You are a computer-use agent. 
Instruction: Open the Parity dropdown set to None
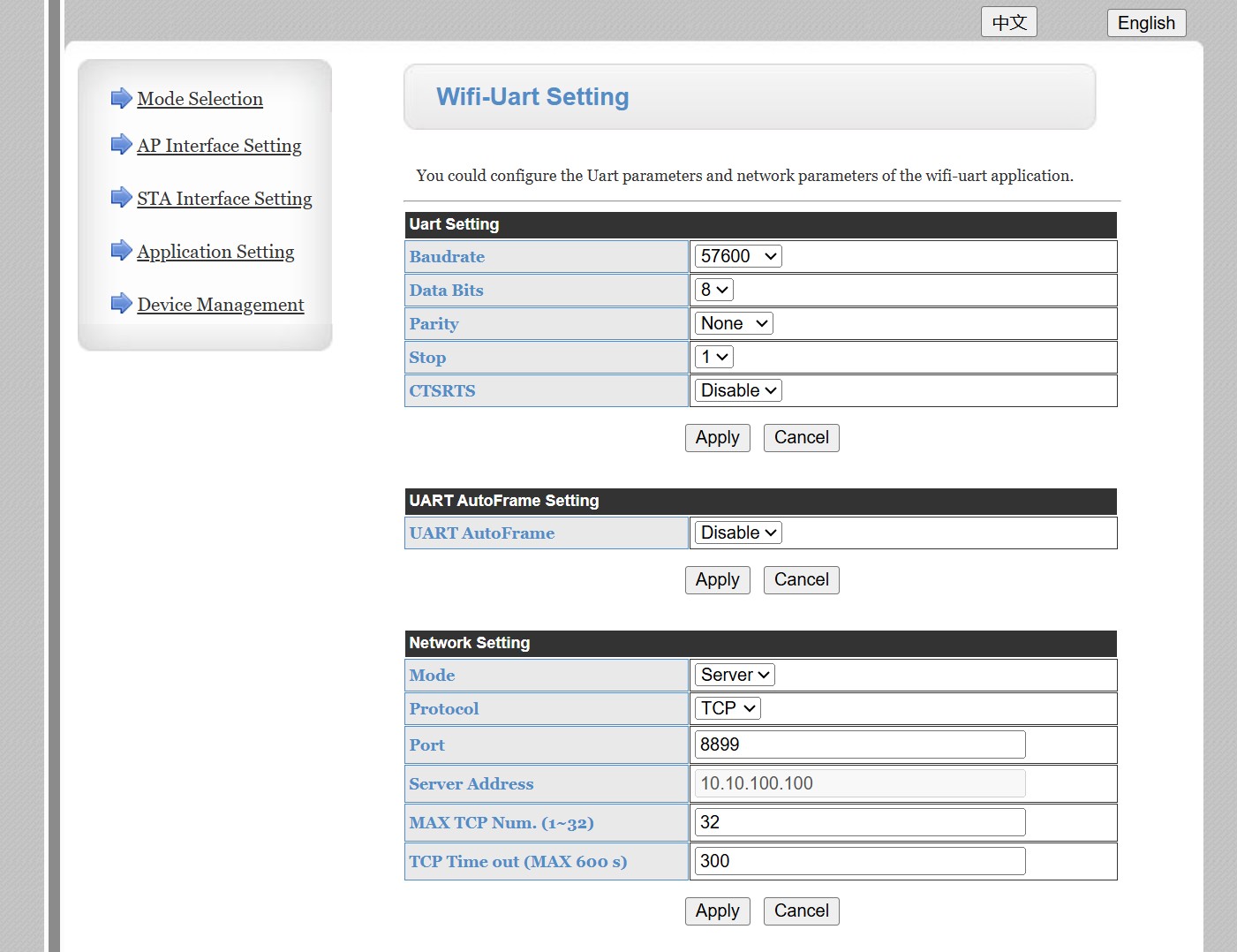[733, 323]
